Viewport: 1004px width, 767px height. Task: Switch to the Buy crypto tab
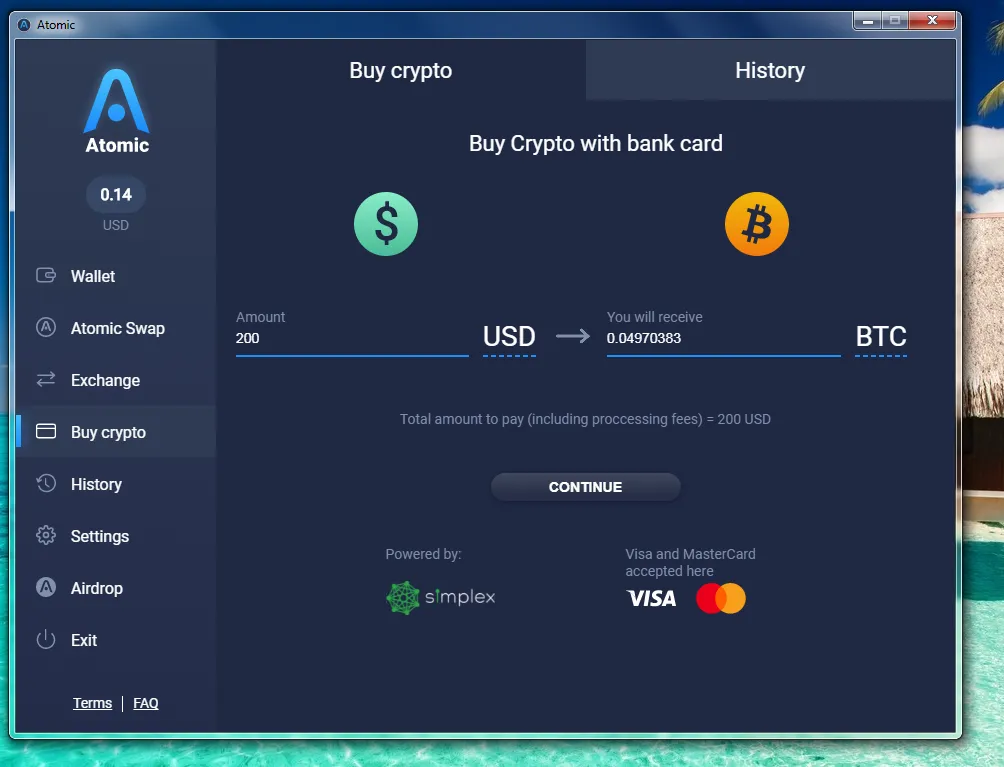pos(401,70)
